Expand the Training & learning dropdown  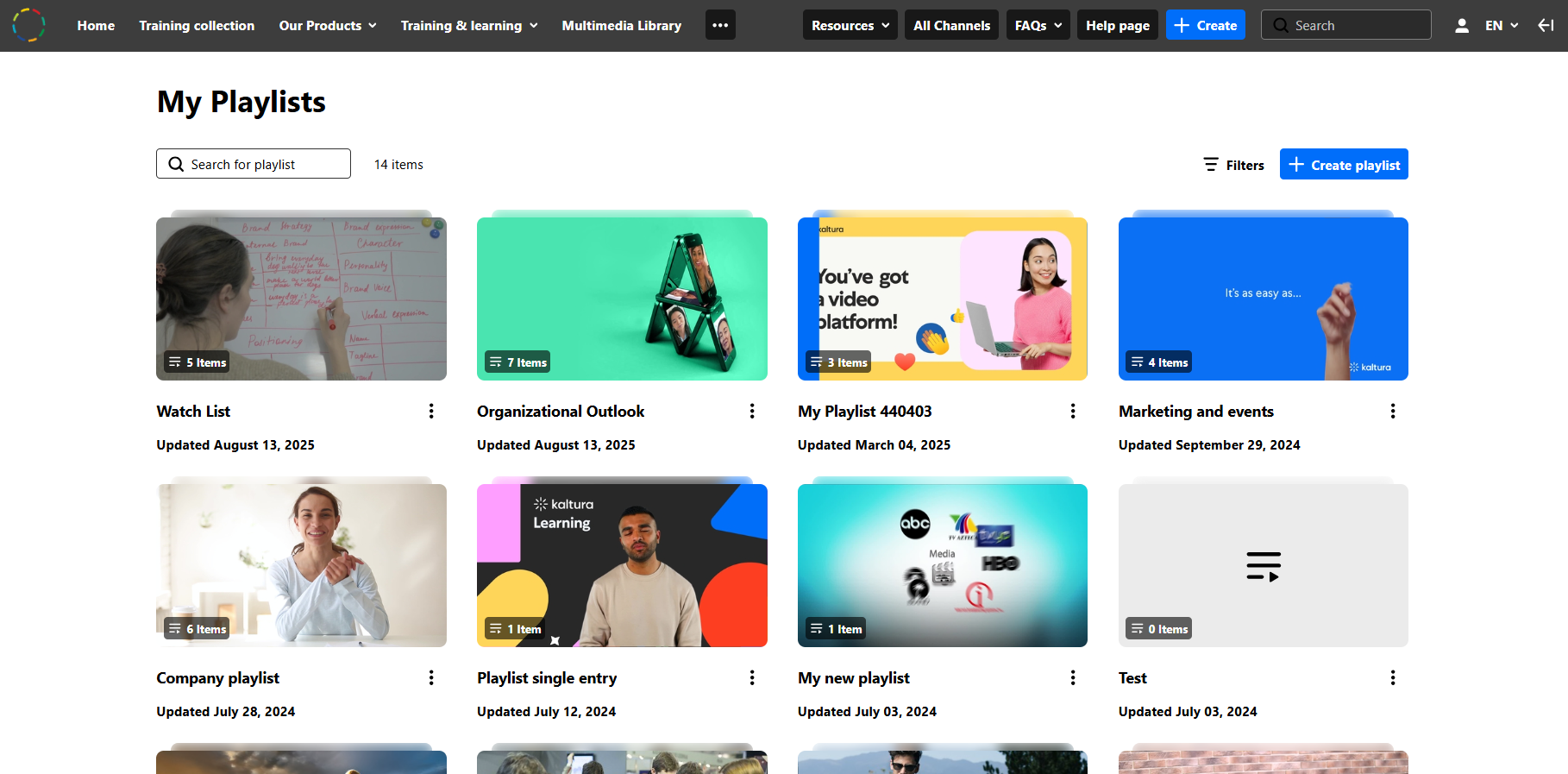(x=469, y=26)
